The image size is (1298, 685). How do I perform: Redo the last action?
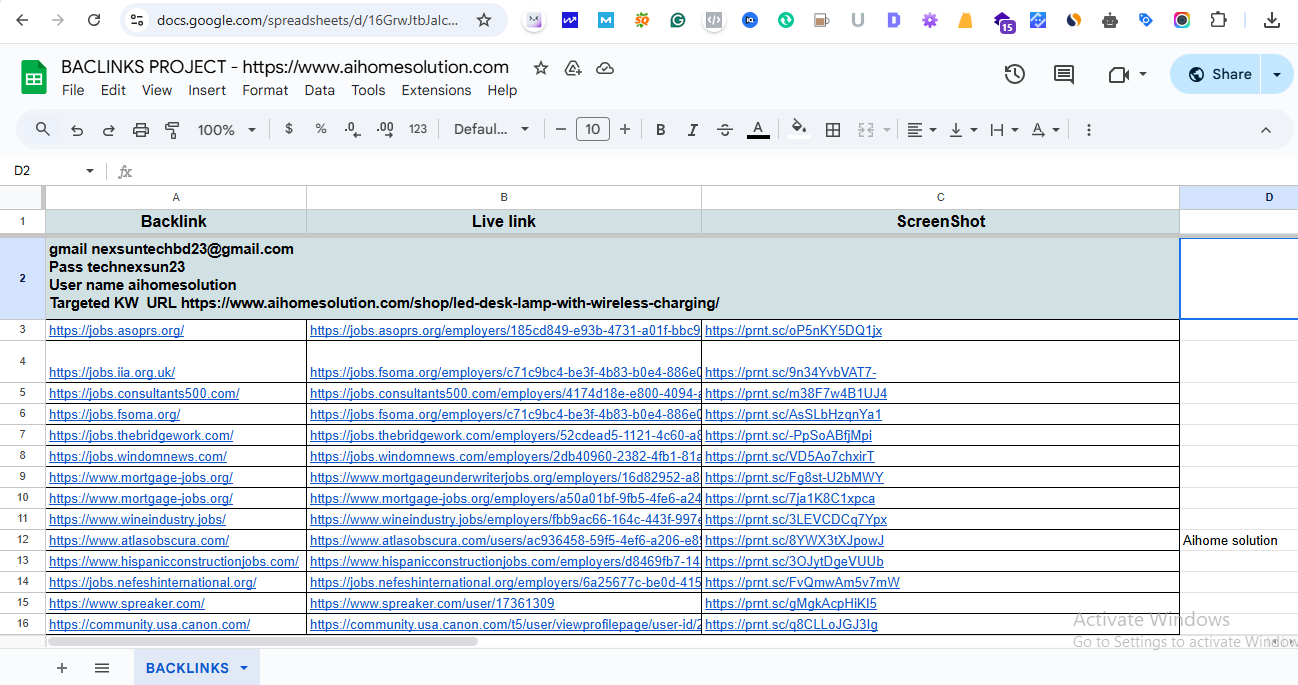click(x=109, y=130)
